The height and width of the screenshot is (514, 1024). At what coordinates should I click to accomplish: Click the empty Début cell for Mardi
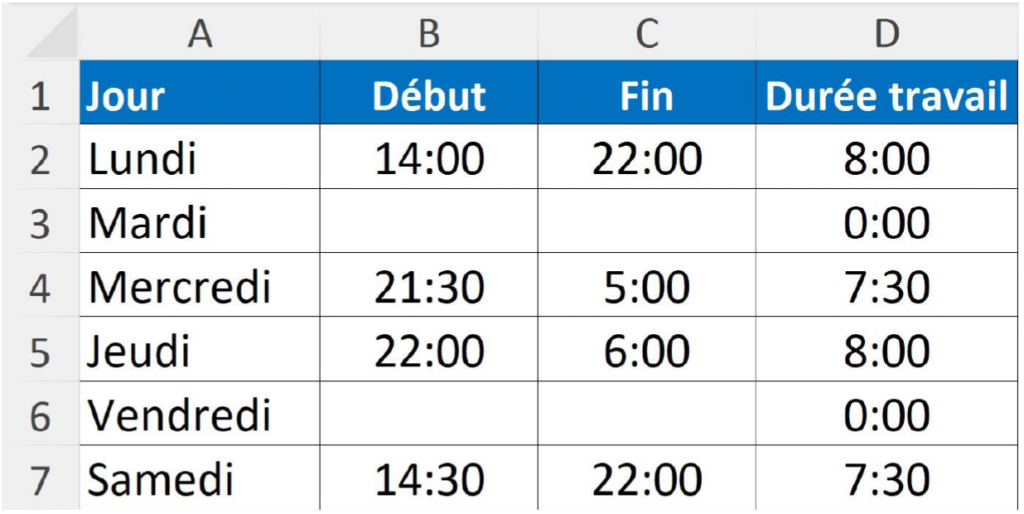pos(429,223)
